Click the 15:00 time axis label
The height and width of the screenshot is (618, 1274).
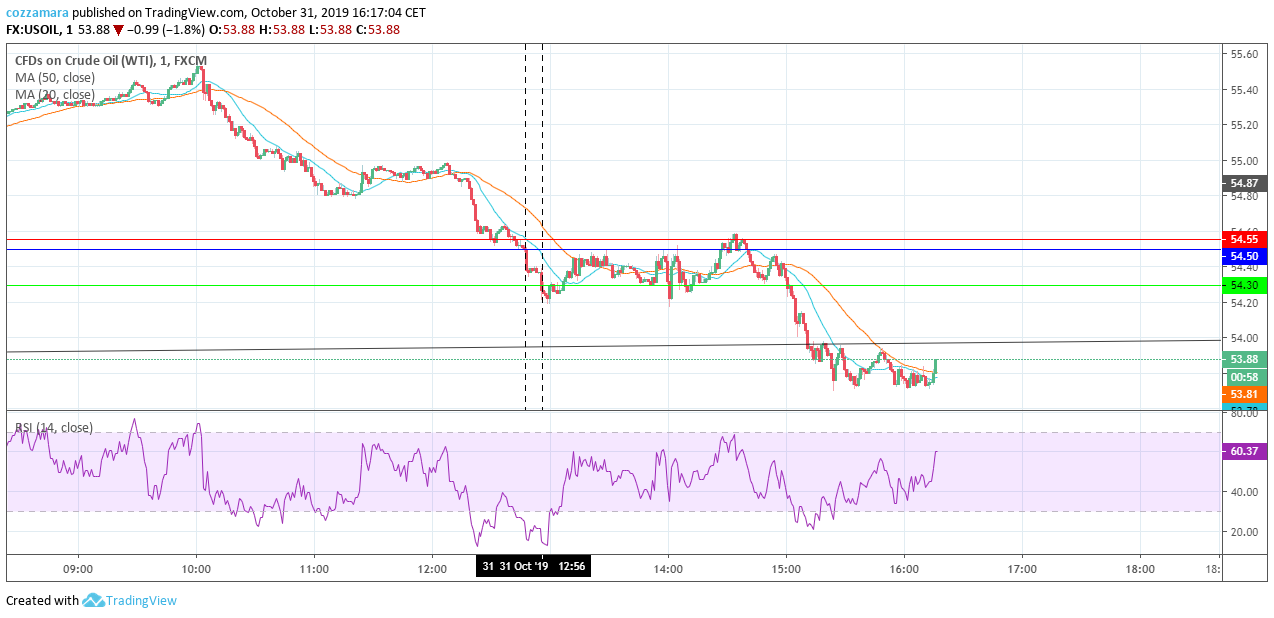tap(786, 569)
